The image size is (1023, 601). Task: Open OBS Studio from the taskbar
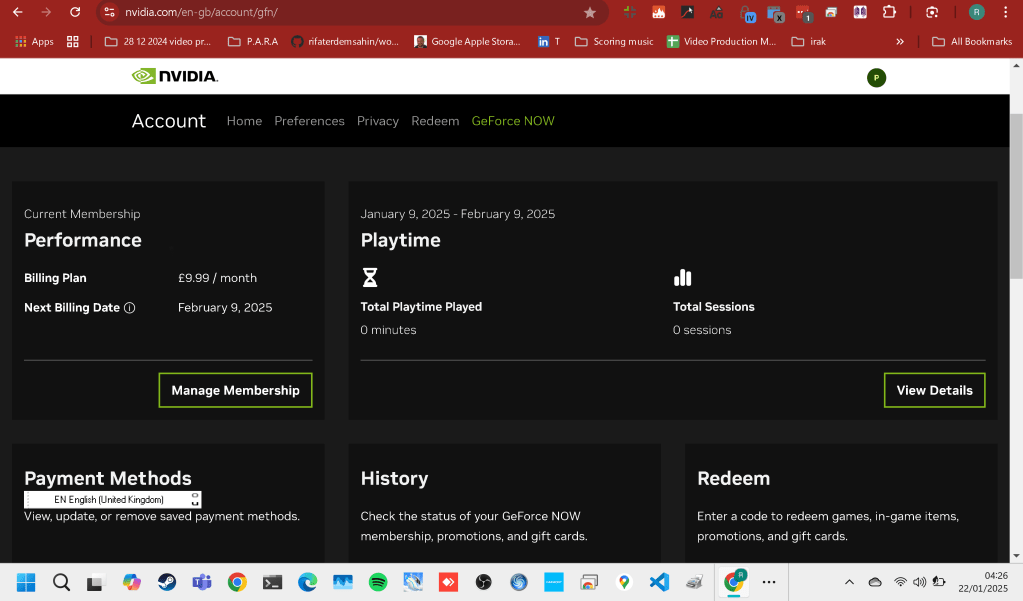pos(483,581)
